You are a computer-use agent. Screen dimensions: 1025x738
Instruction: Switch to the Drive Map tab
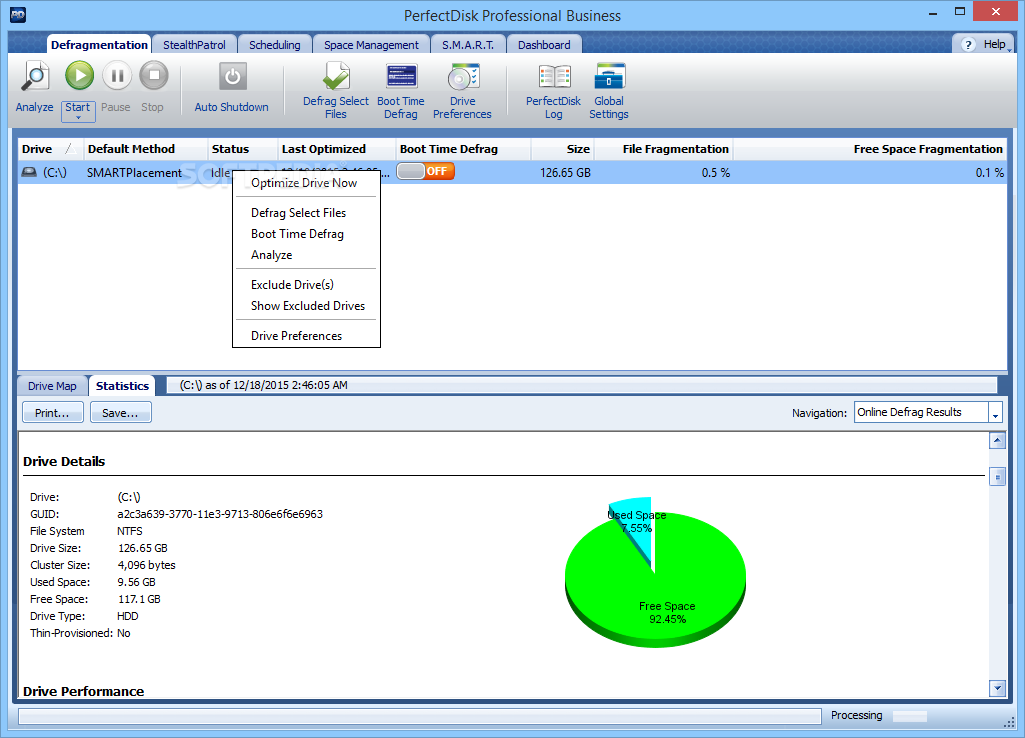coord(52,386)
